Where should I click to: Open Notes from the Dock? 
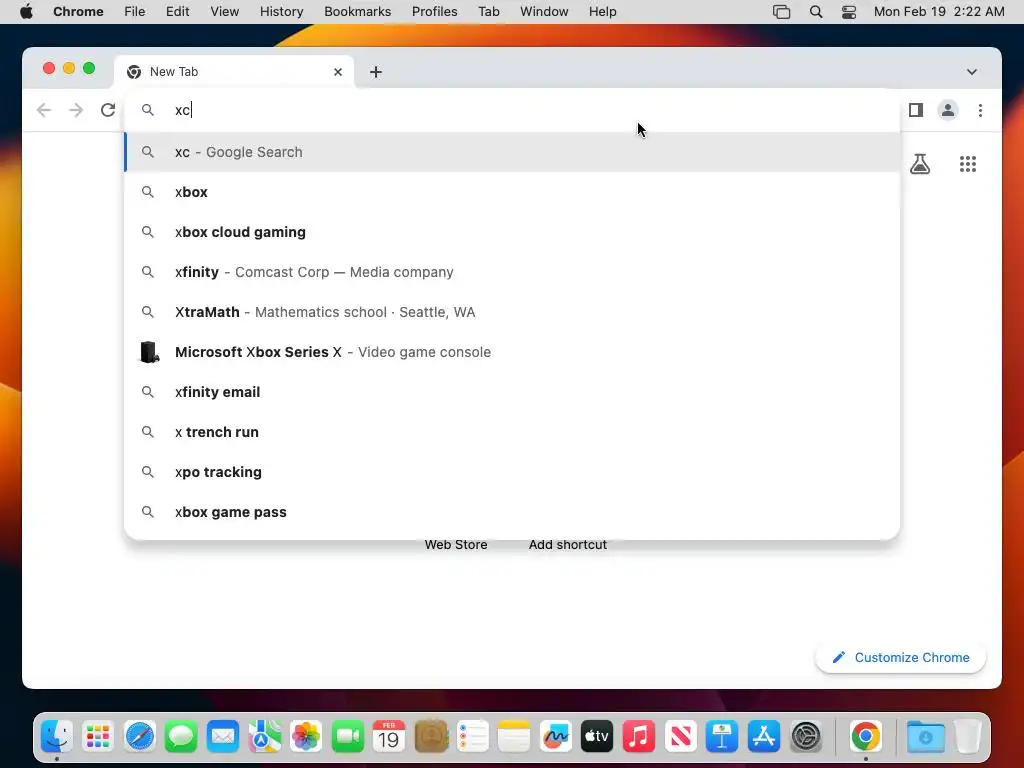514,737
